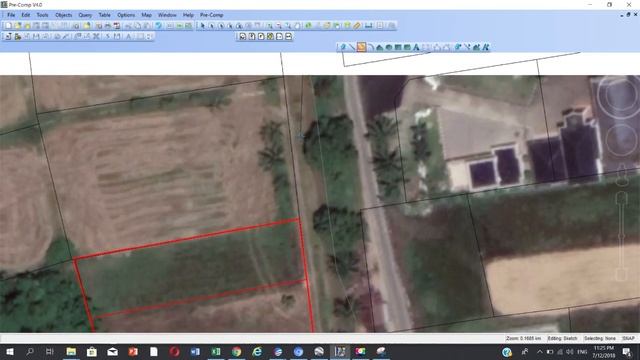
Task: Select the Line drawing tool
Action: (352, 47)
